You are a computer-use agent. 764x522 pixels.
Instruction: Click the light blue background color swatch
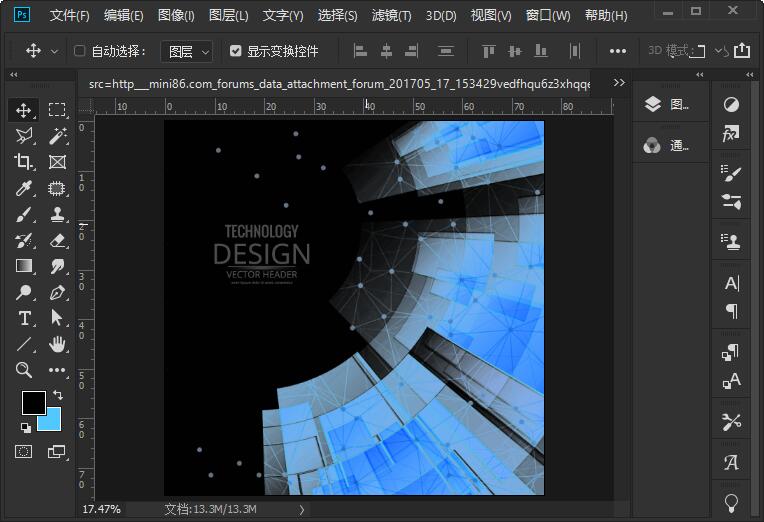(x=52, y=422)
